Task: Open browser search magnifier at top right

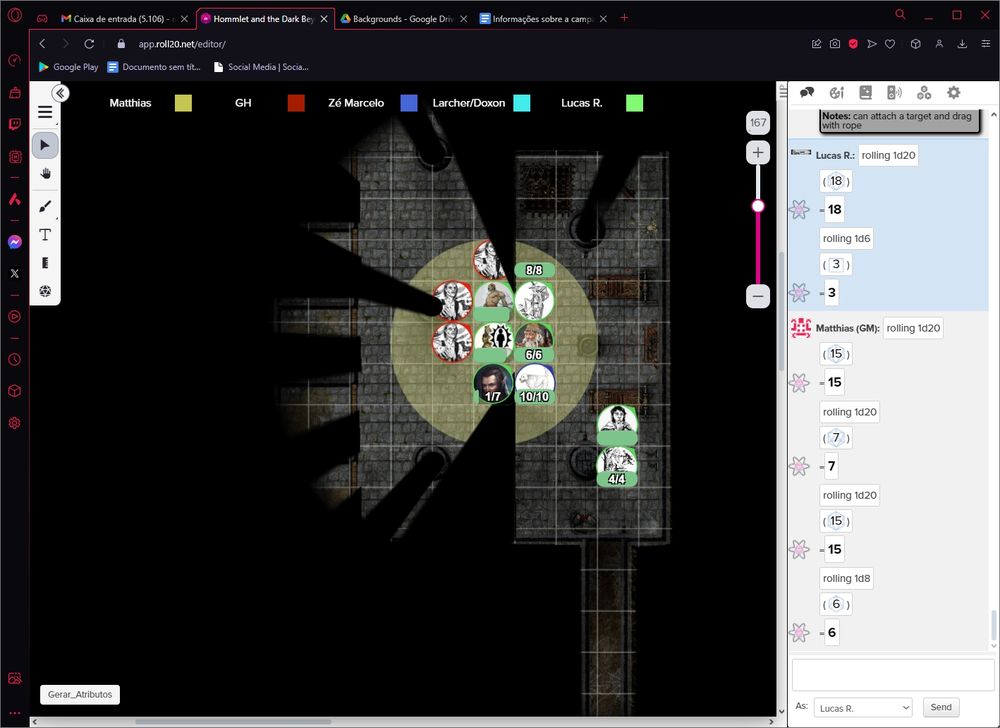Action: (x=901, y=14)
